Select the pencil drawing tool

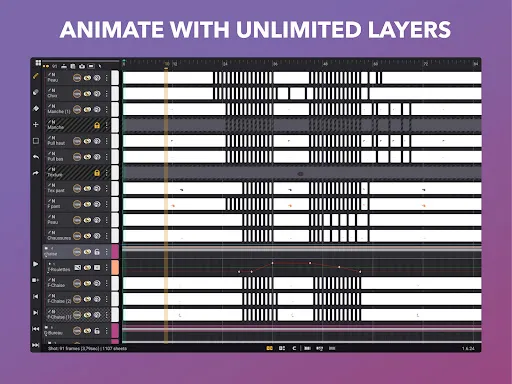tap(36, 76)
